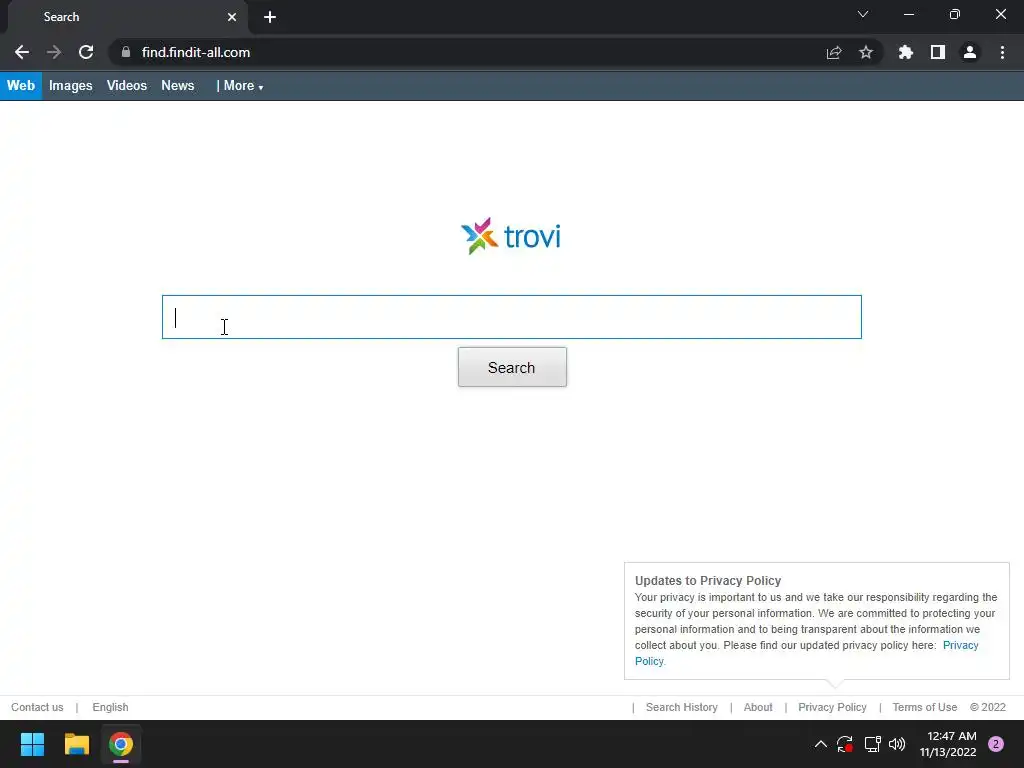This screenshot has width=1024, height=768.
Task: Open Chrome profile avatar
Action: 970,52
